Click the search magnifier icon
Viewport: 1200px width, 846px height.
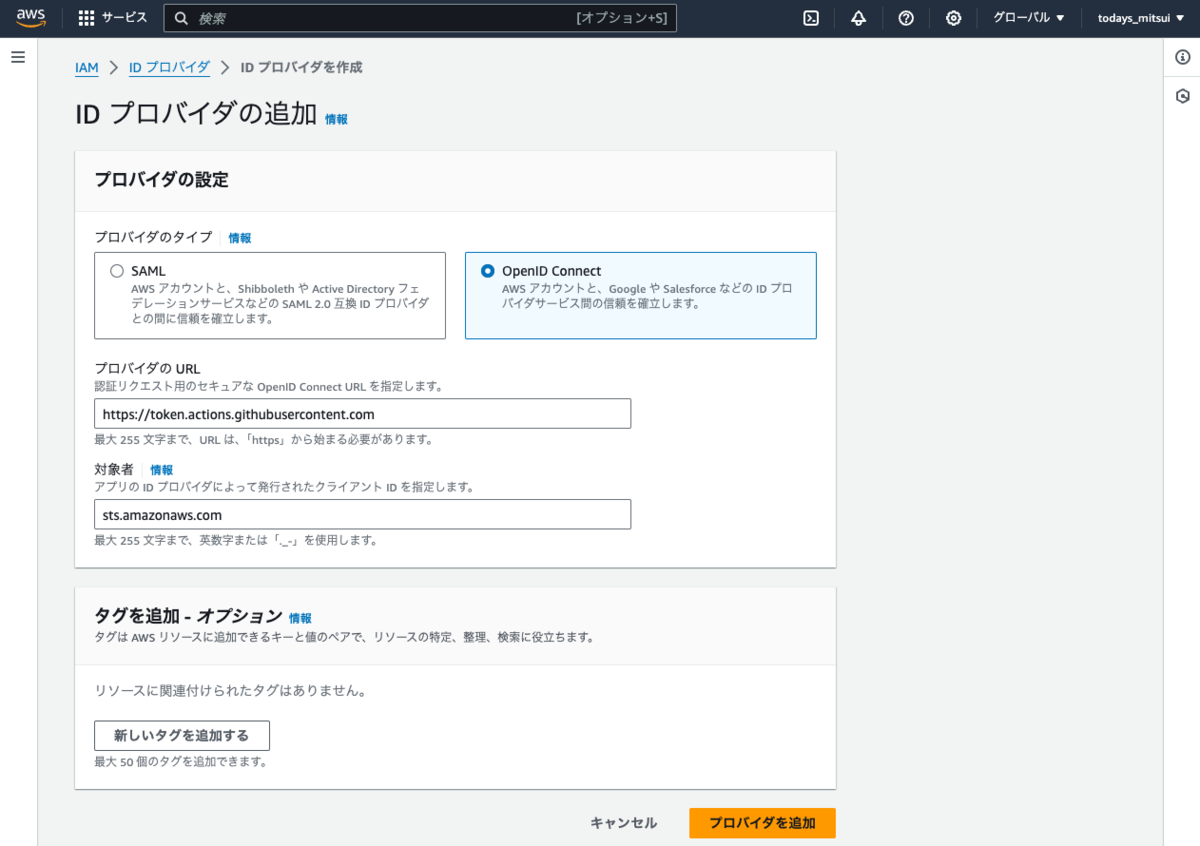pos(182,18)
